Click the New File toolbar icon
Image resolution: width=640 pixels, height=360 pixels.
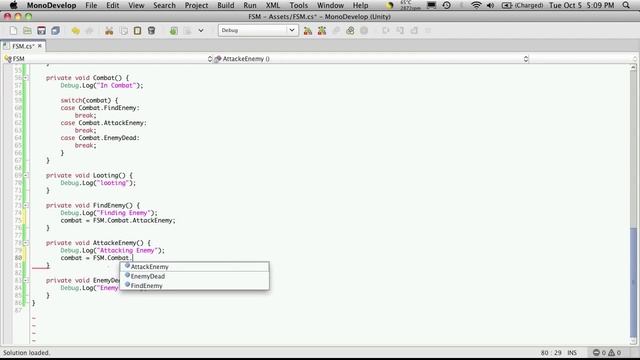(x=13, y=31)
